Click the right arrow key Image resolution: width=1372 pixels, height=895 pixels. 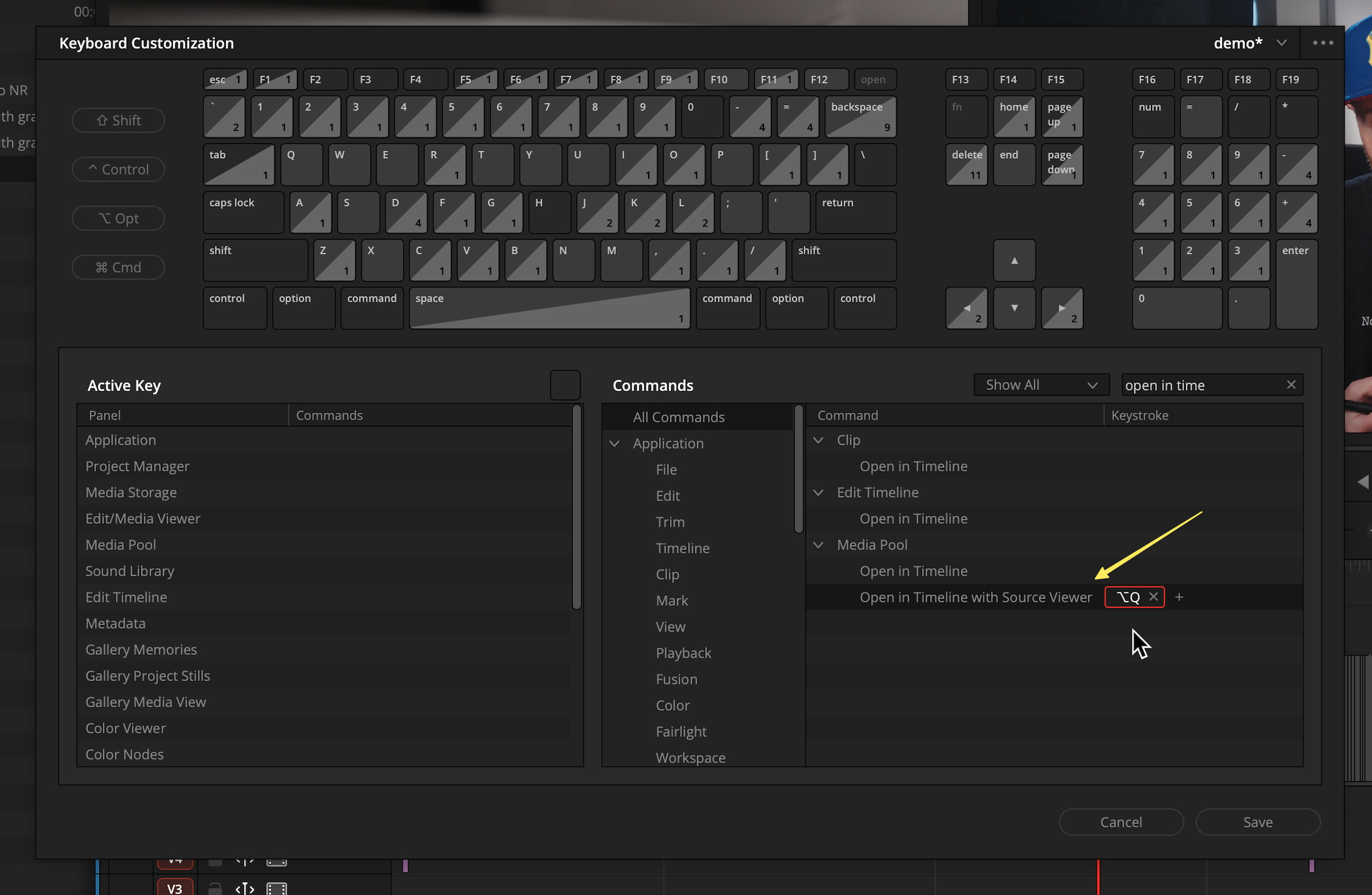tap(1062, 308)
